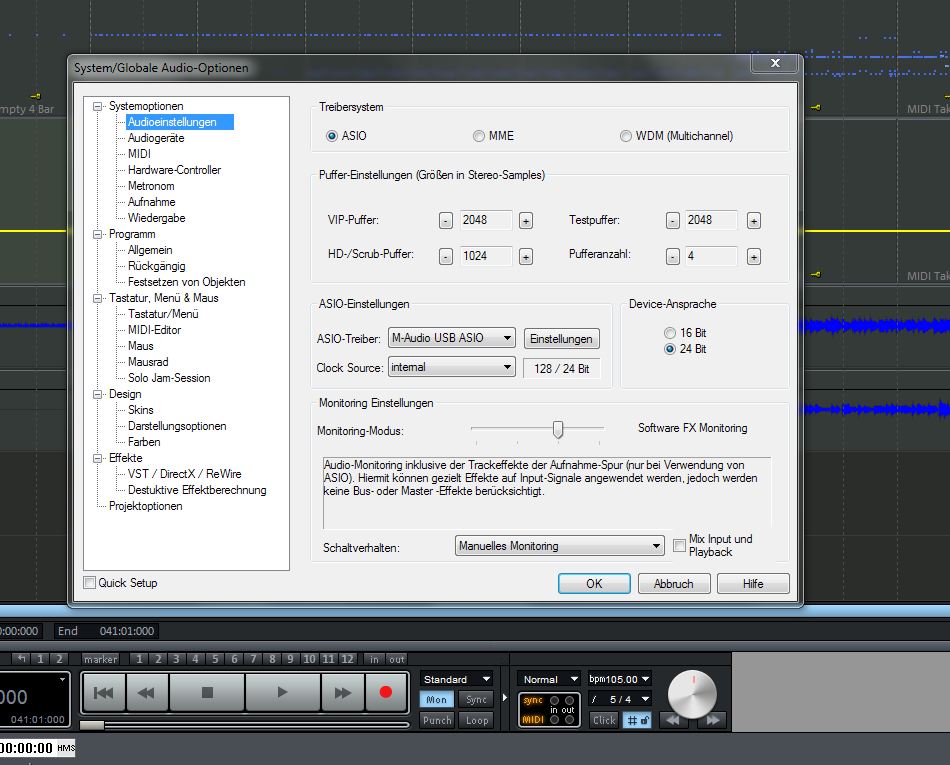Rewind playback in transport bar

(x=147, y=692)
